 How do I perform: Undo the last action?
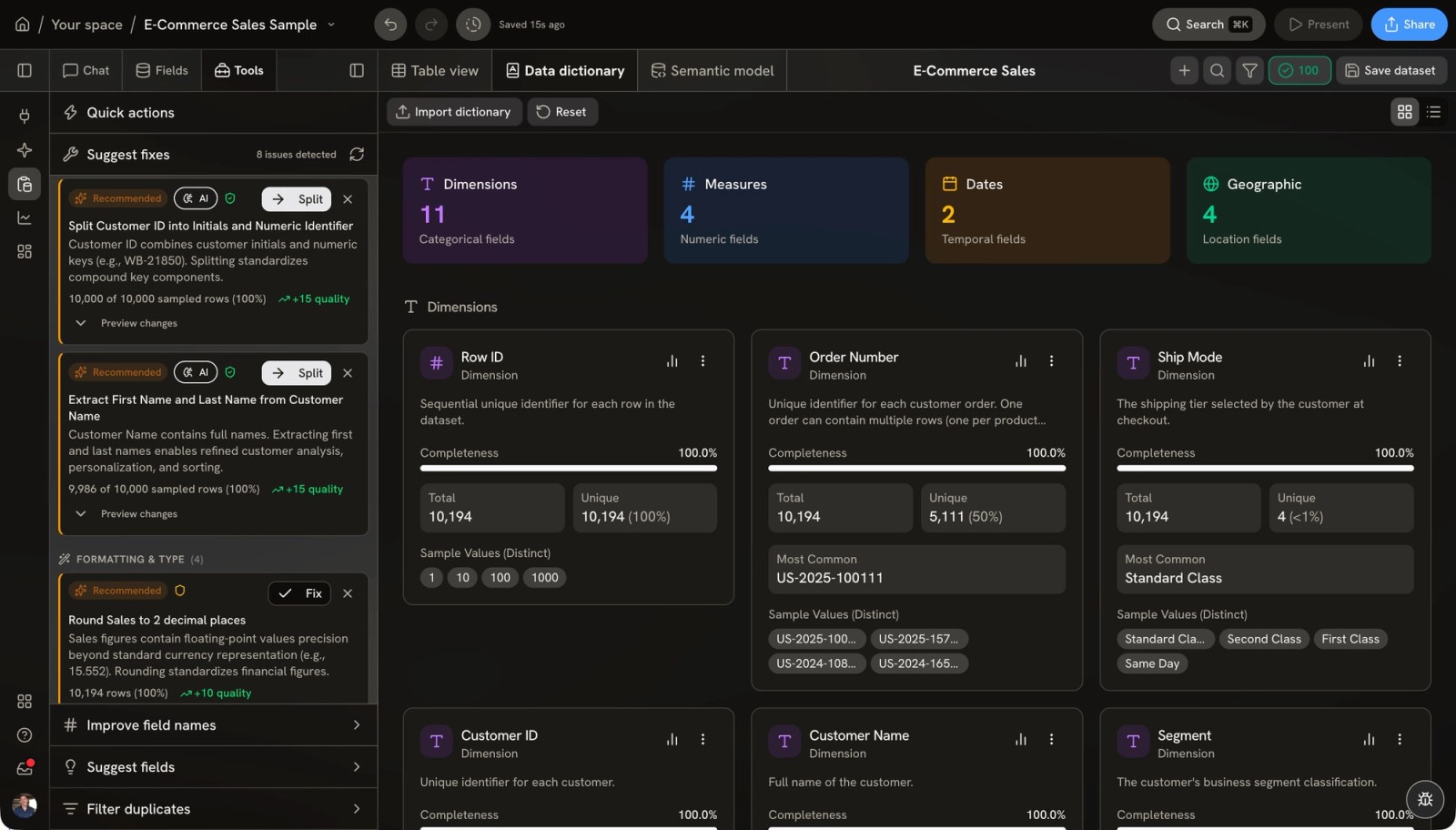coord(390,25)
